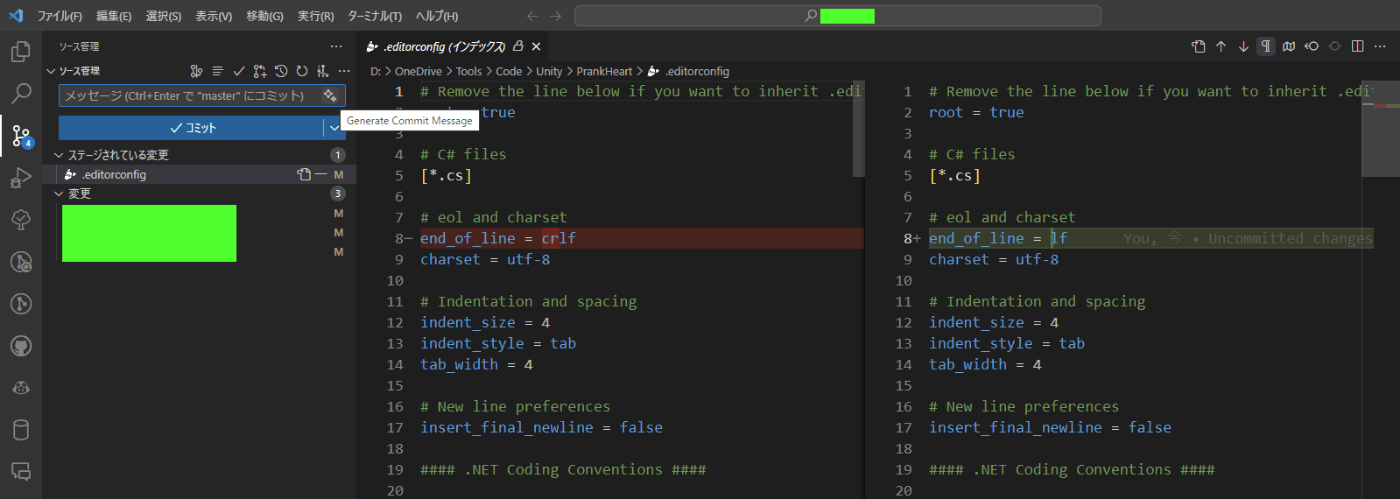Click the Open File icon in editor toolbar
1400x499 pixels.
pos(1199,46)
